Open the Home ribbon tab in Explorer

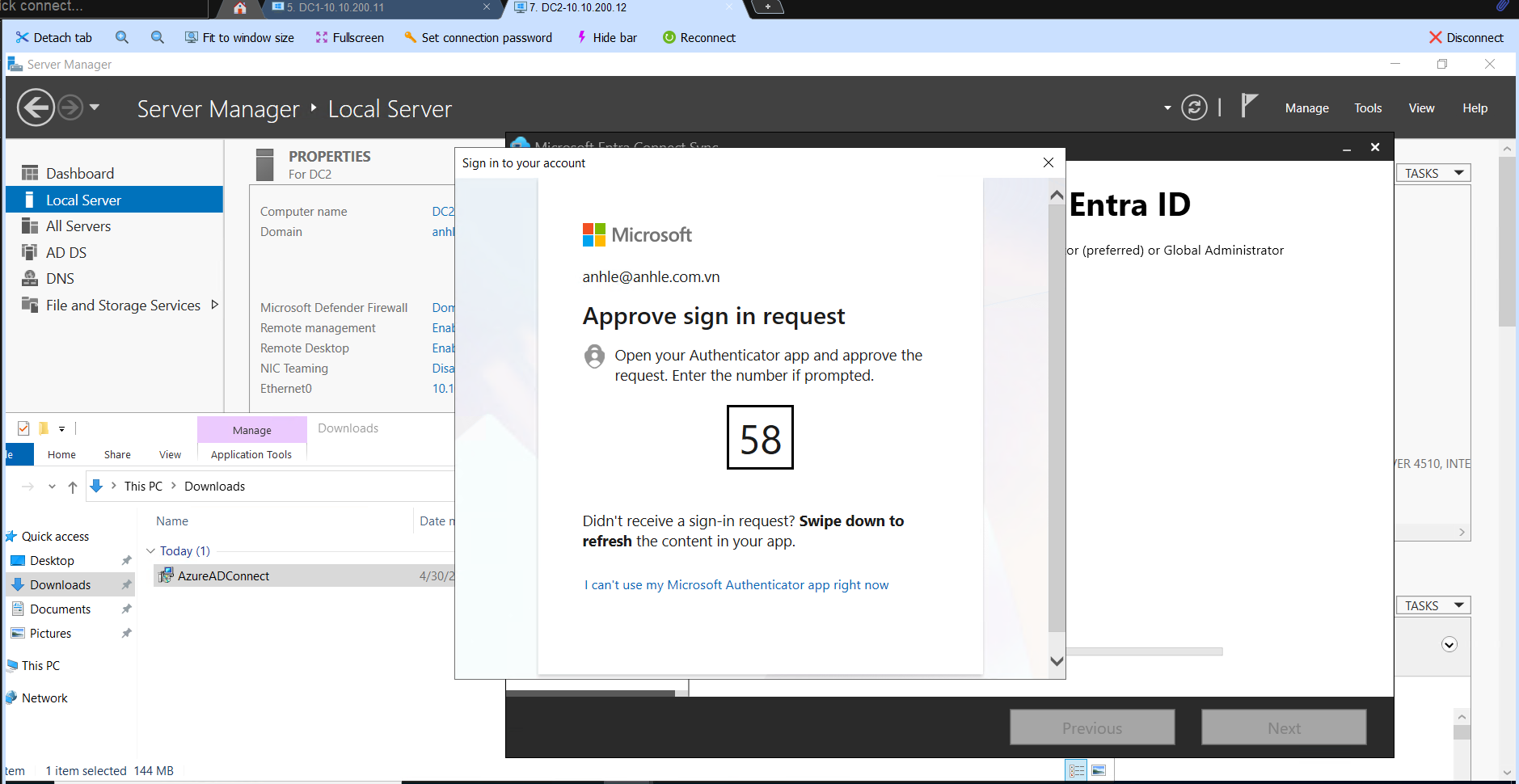coord(61,455)
